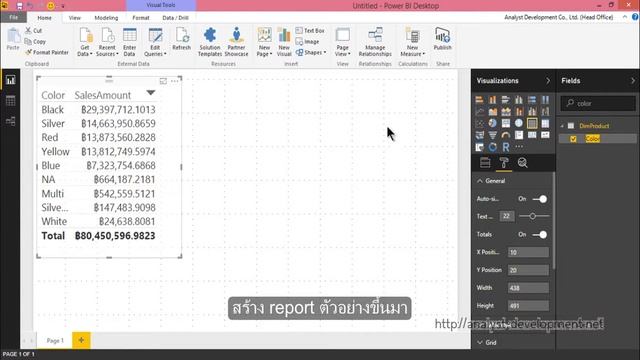Click focus mode icon on table visual
Viewport: 640px width, 360px height.
click(x=163, y=81)
